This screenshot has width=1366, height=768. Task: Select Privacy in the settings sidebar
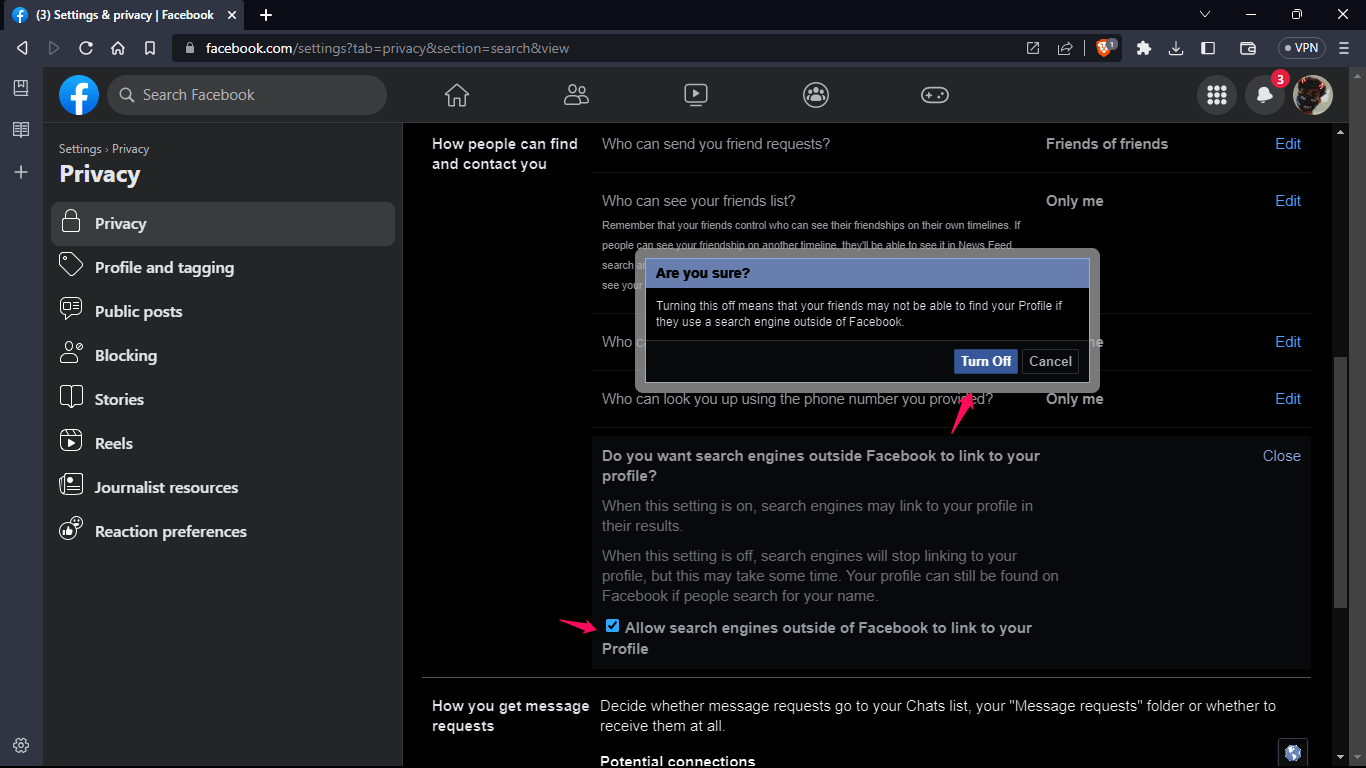[x=223, y=224]
